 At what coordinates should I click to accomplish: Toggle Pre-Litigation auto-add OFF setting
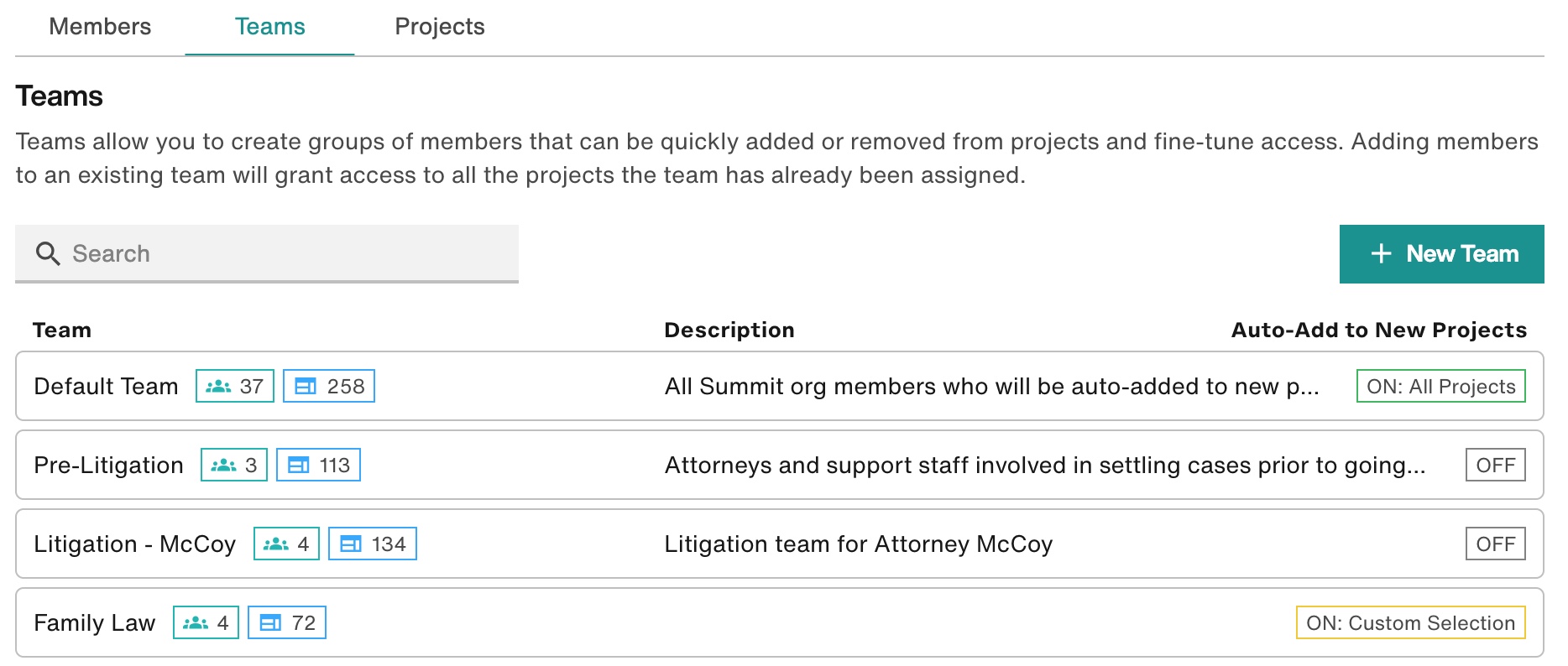click(x=1495, y=465)
